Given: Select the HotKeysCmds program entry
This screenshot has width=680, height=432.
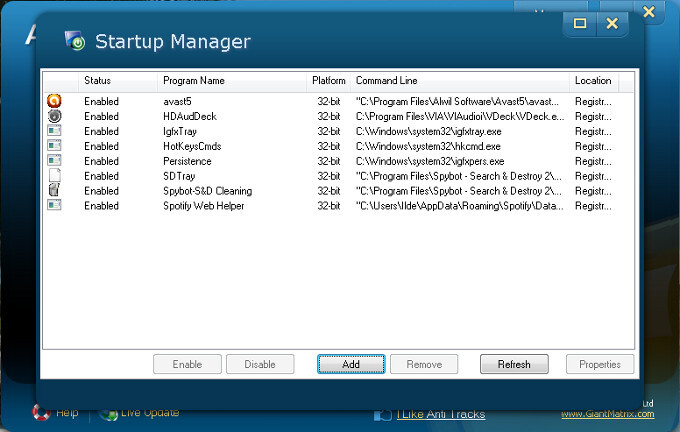Looking at the screenshot, I should pos(190,146).
